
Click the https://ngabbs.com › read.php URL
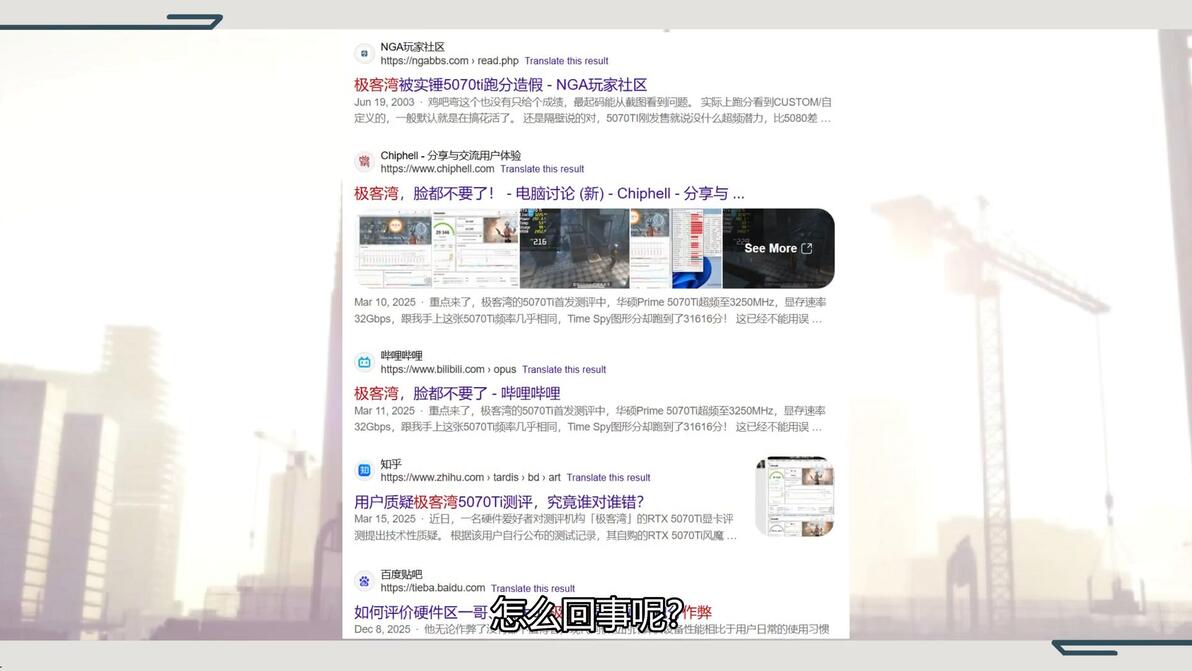click(449, 61)
